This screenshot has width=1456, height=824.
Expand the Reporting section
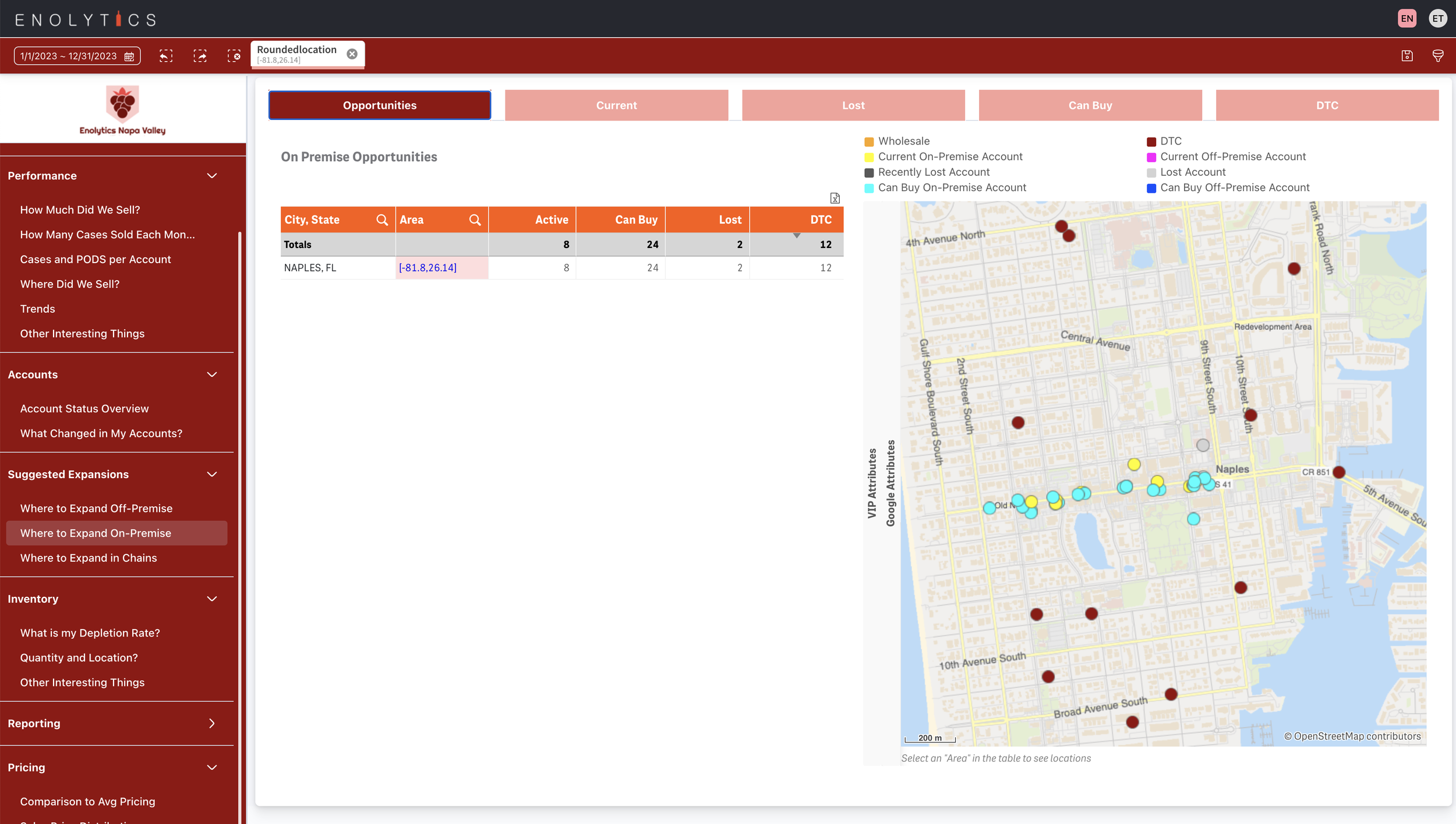(x=212, y=723)
